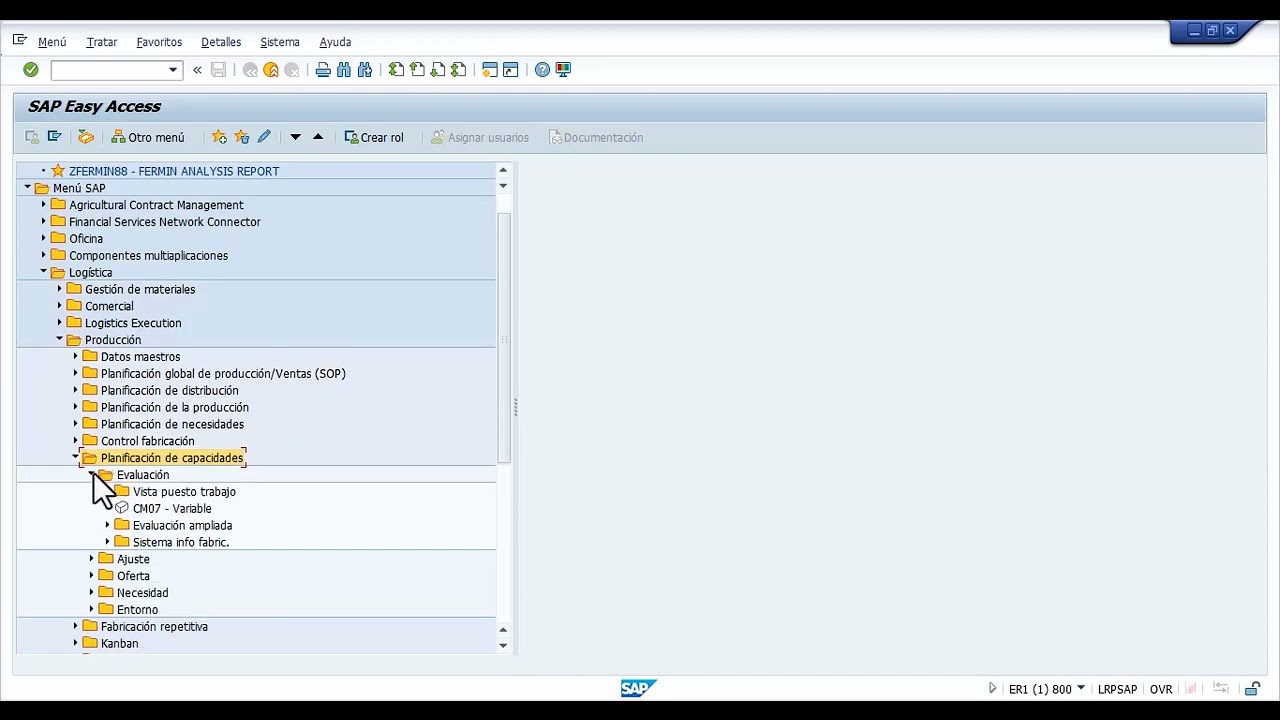The image size is (1280, 720).
Task: Add to favorites star icon
Action: pos(219,137)
